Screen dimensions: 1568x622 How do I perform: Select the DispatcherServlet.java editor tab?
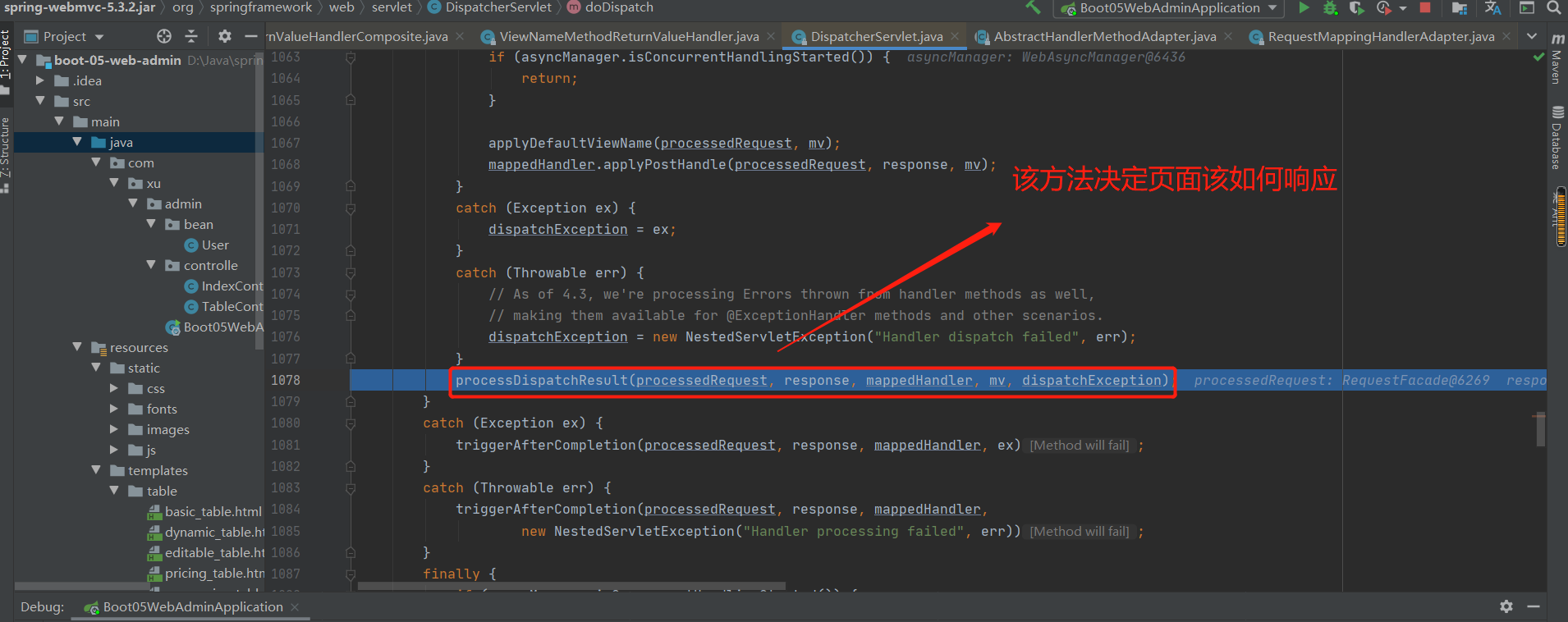[876, 36]
